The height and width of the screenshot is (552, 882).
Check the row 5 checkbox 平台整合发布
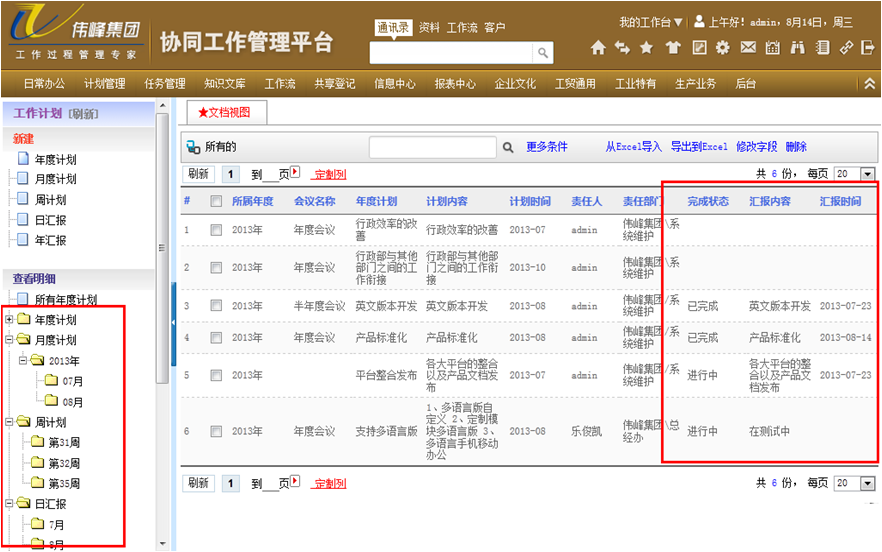coord(216,375)
